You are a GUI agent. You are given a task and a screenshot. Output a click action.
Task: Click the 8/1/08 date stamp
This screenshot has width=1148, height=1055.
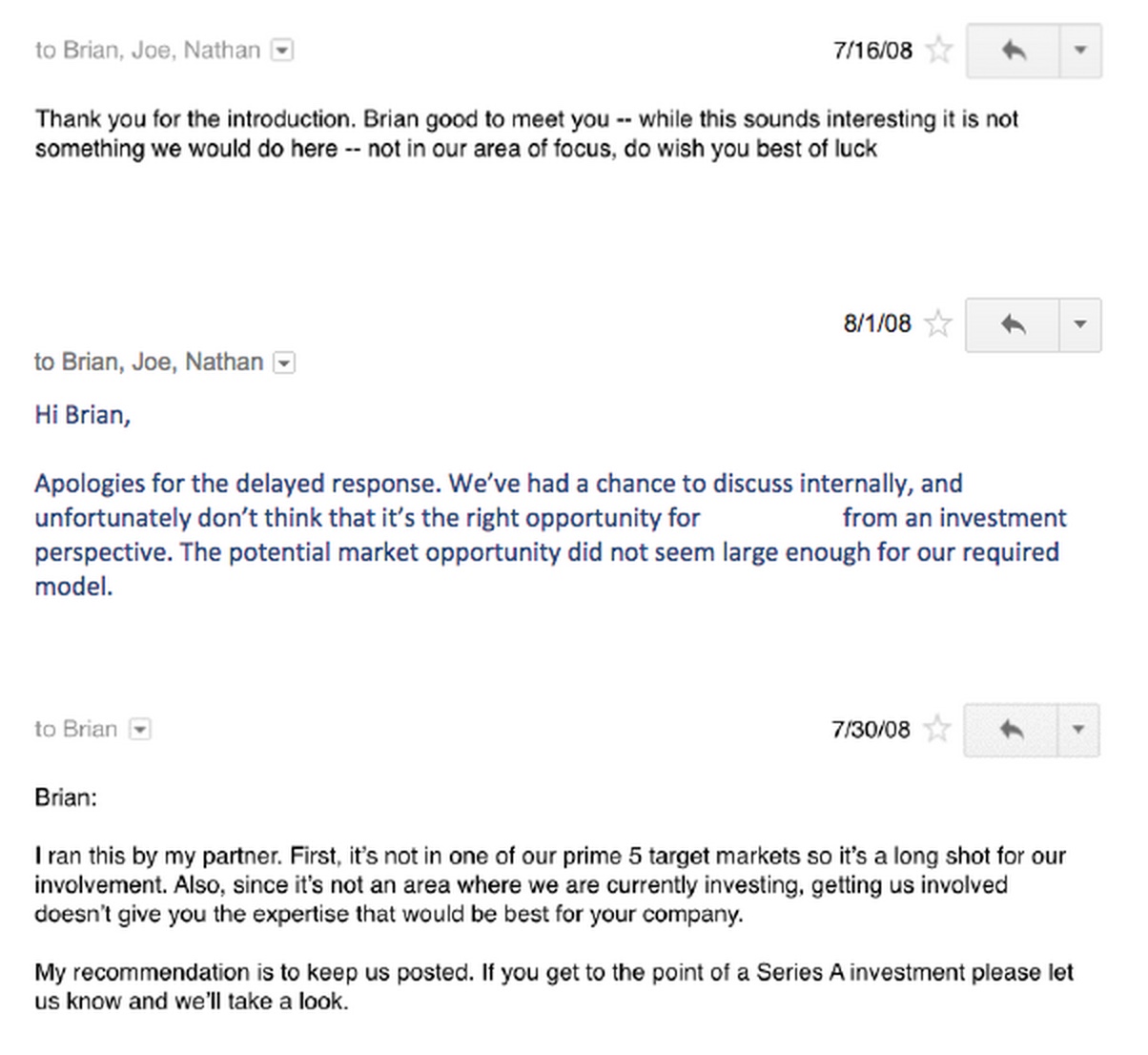877,323
